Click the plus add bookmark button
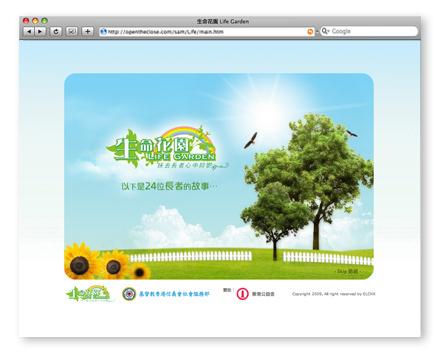440x363 pixels. click(x=87, y=31)
